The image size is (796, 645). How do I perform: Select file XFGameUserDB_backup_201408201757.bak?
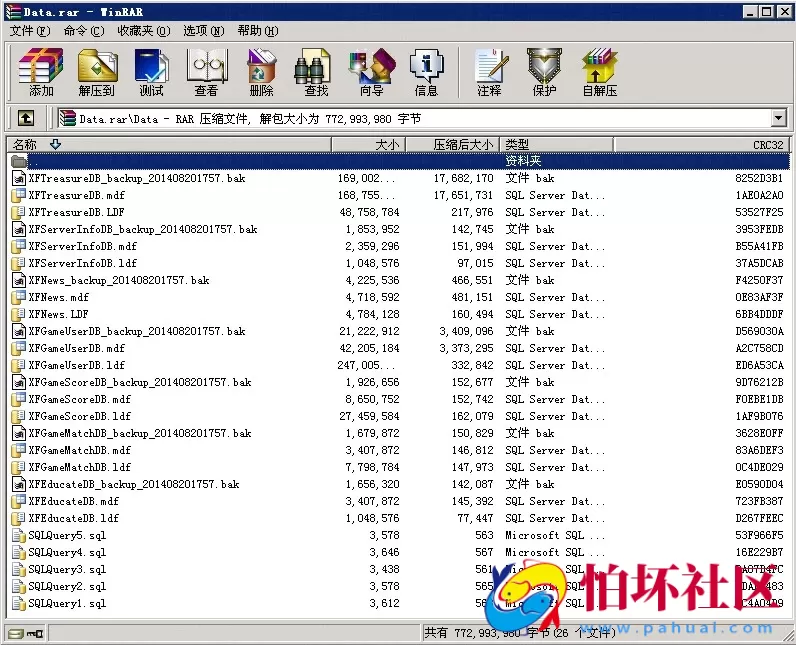click(137, 331)
